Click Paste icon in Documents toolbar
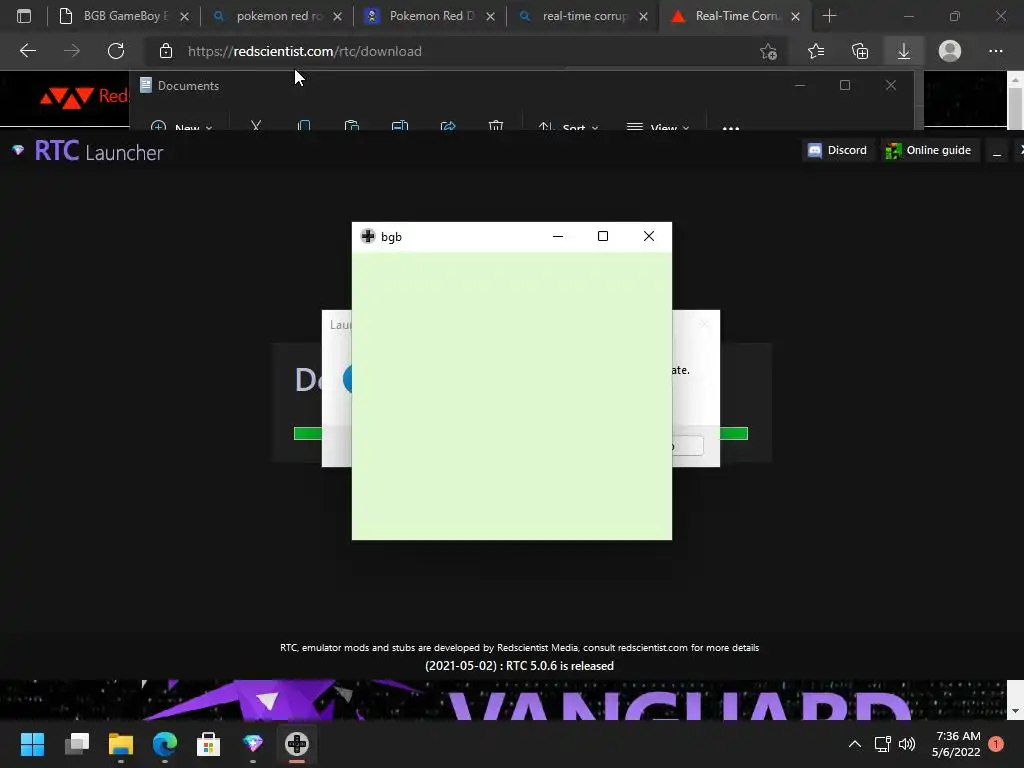The width and height of the screenshot is (1024, 768). (x=351, y=124)
